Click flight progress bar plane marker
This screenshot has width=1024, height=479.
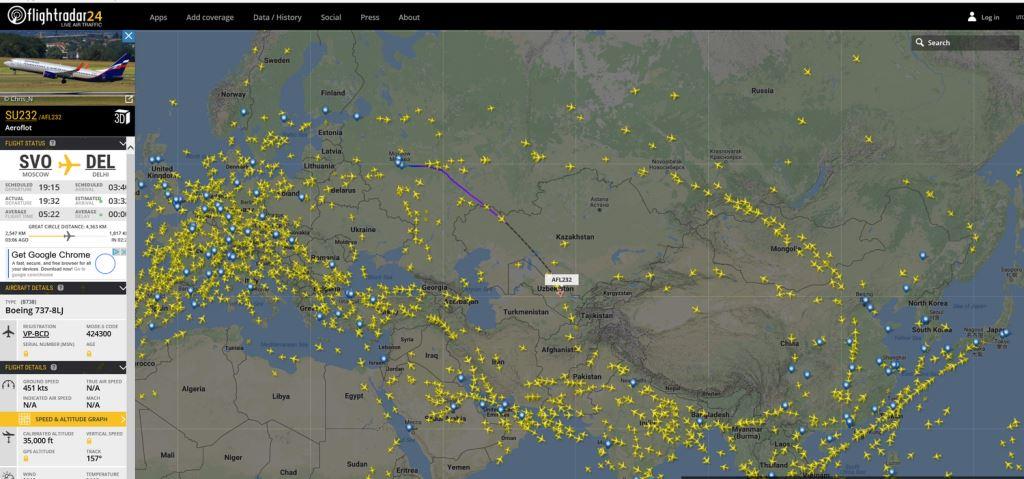coord(69,236)
